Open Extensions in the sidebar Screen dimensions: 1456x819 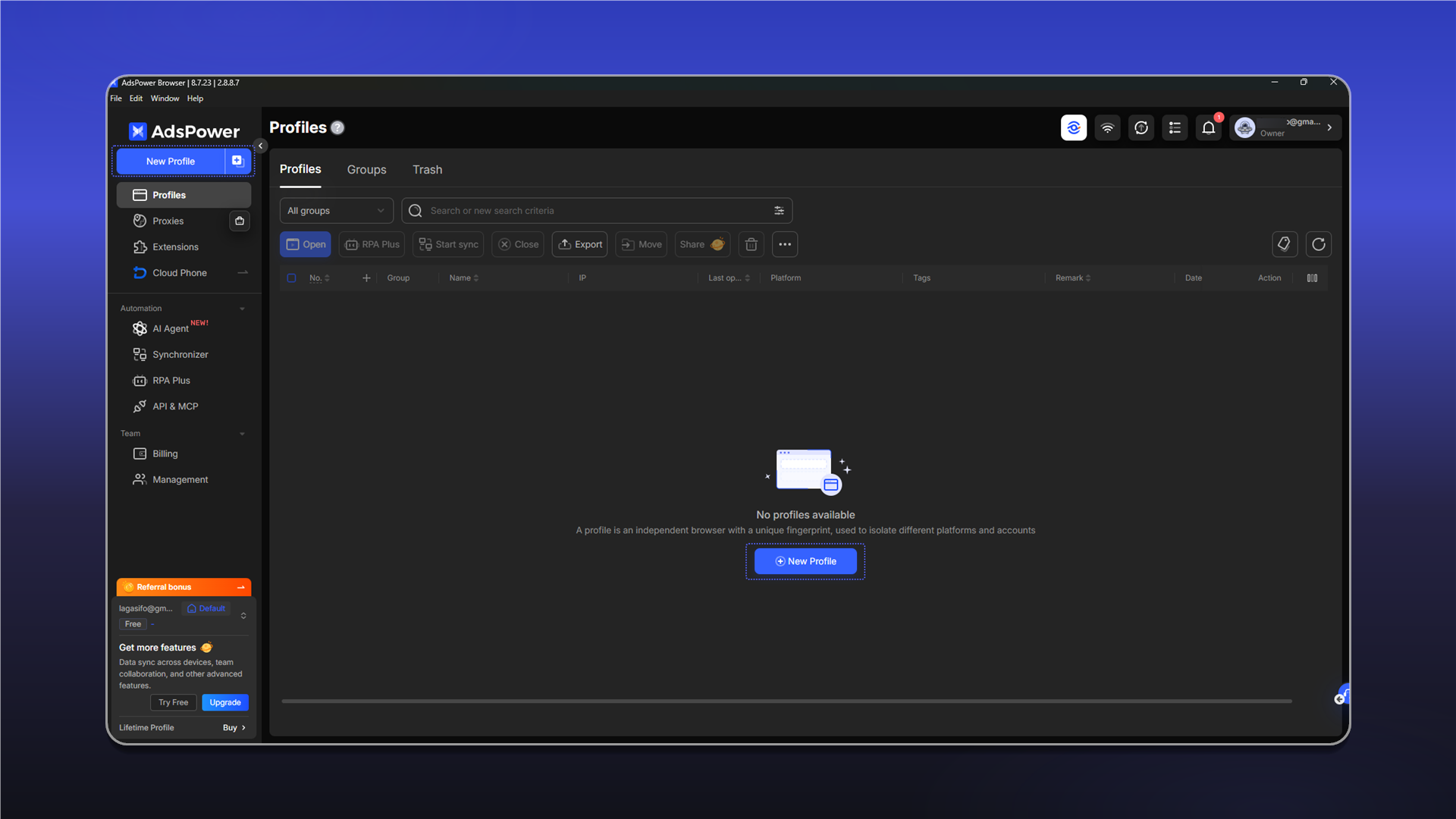pyautogui.click(x=184, y=247)
